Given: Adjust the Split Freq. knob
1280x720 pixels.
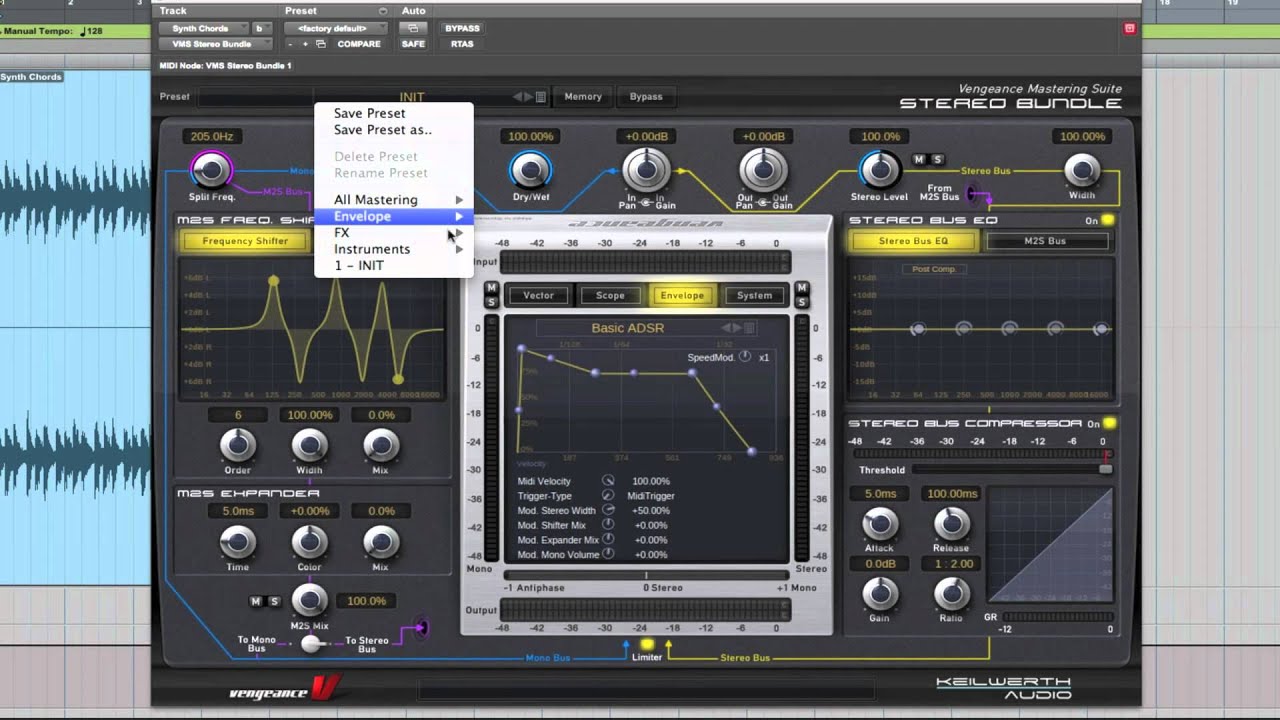Looking at the screenshot, I should coord(211,170).
